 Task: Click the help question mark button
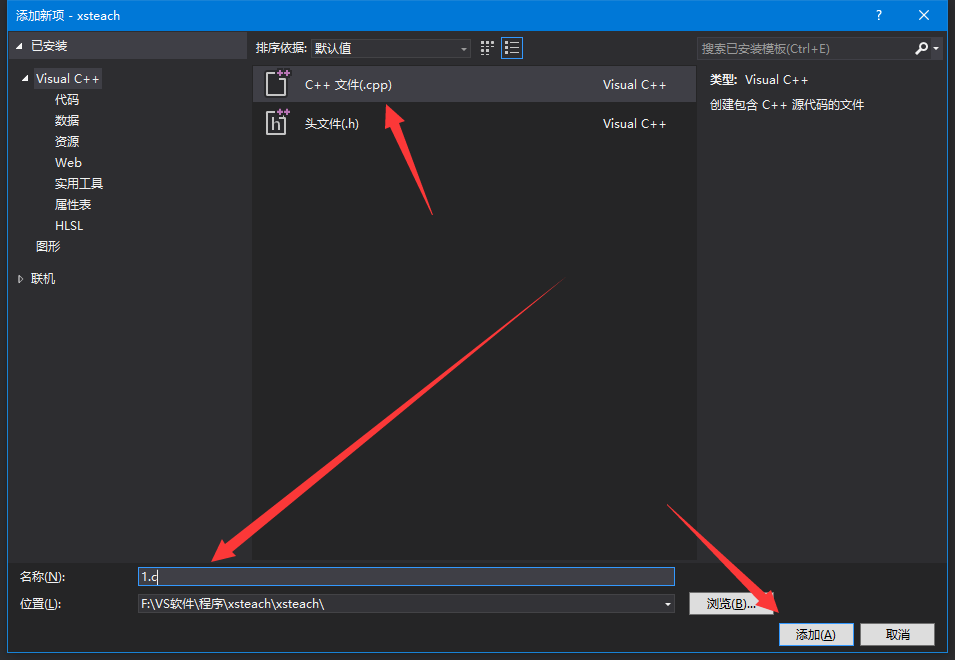point(880,15)
